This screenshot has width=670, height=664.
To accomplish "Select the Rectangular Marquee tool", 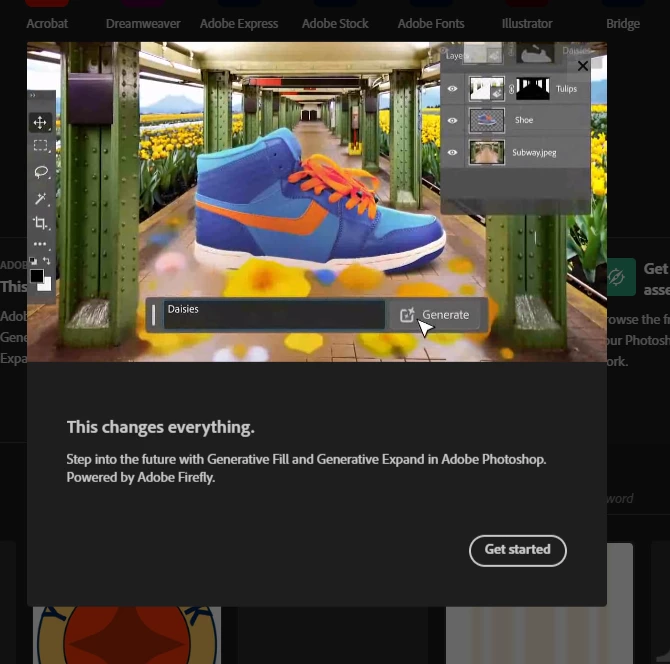I will pos(41,146).
